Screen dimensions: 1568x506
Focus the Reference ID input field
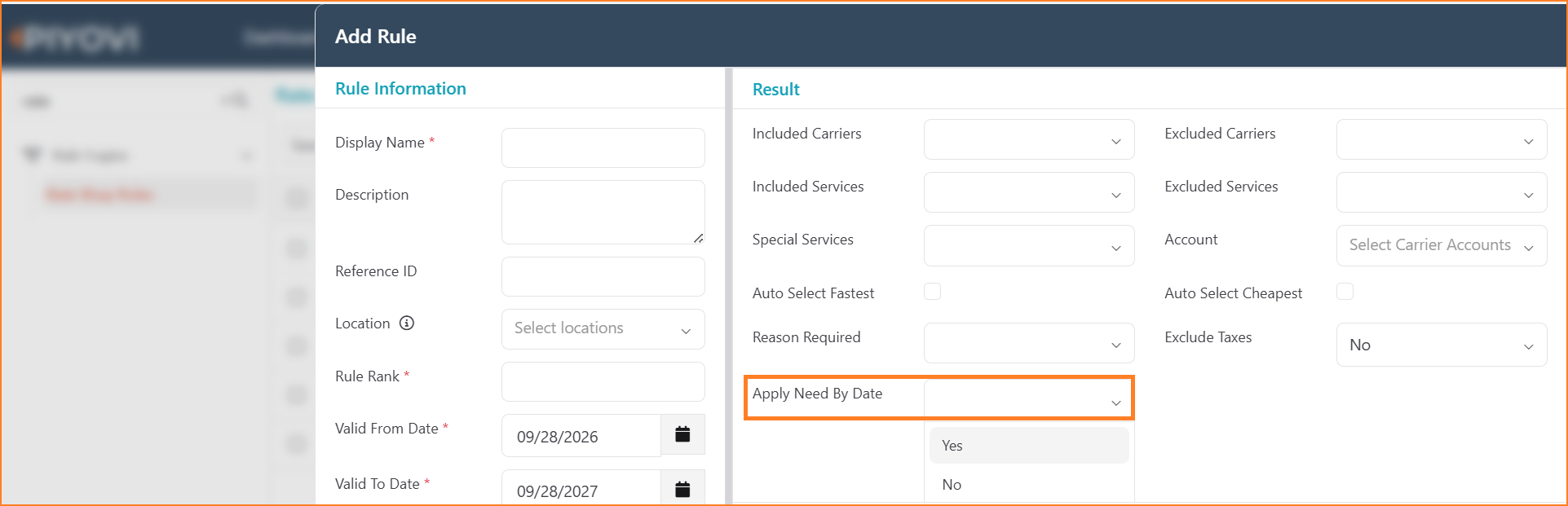coord(603,277)
